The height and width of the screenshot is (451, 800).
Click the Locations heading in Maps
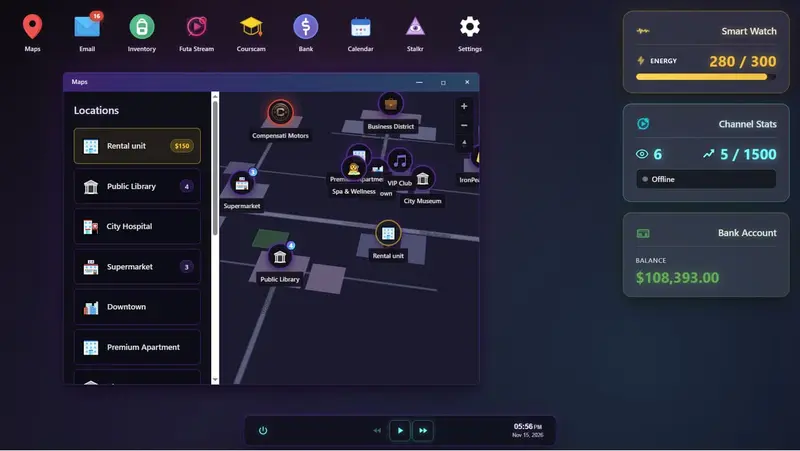[96, 110]
